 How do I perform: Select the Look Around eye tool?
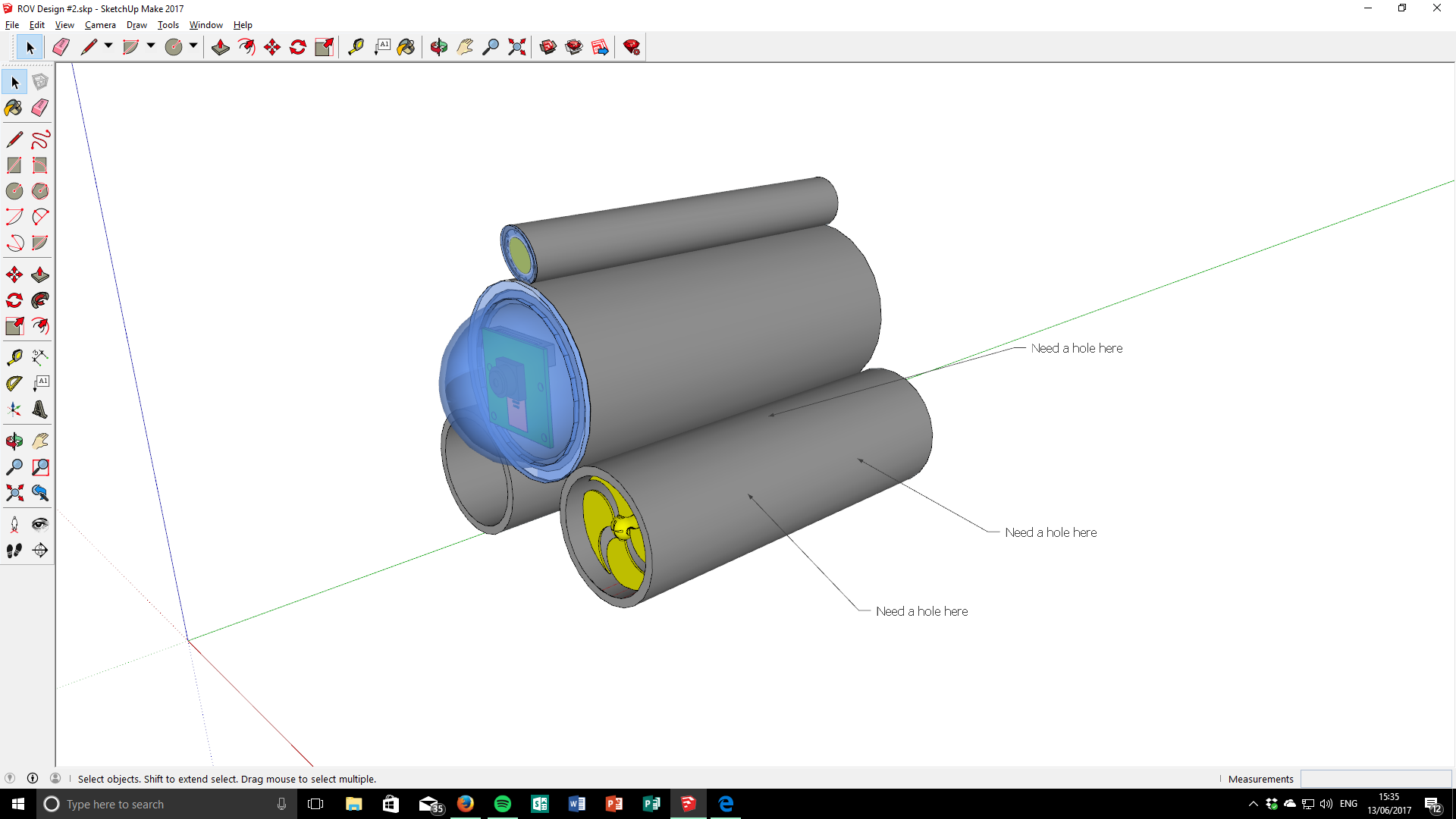[40, 525]
